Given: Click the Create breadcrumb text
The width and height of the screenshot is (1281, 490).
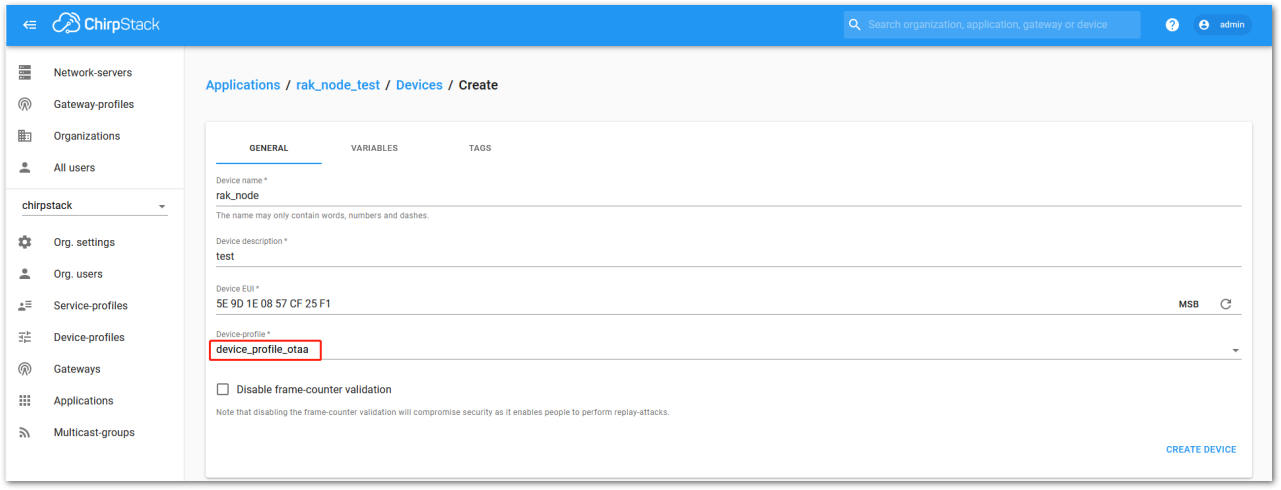Looking at the screenshot, I should 478,85.
